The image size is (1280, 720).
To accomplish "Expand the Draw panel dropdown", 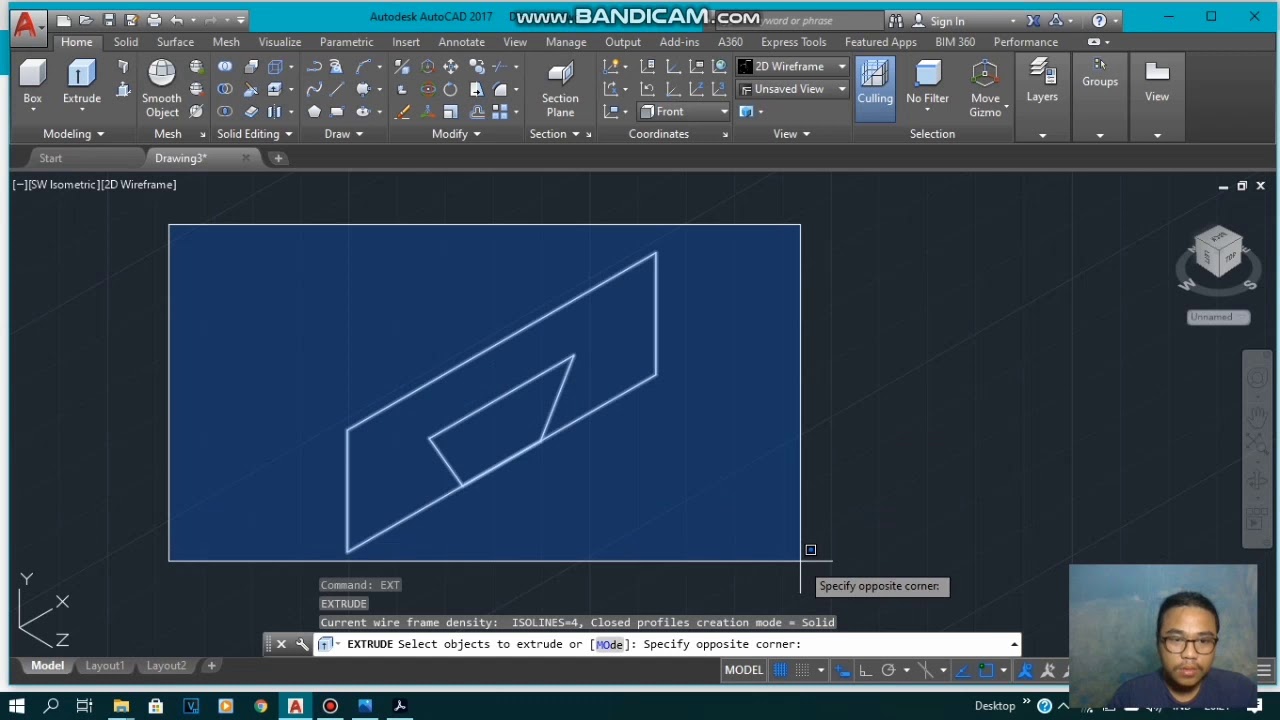I will 343,134.
